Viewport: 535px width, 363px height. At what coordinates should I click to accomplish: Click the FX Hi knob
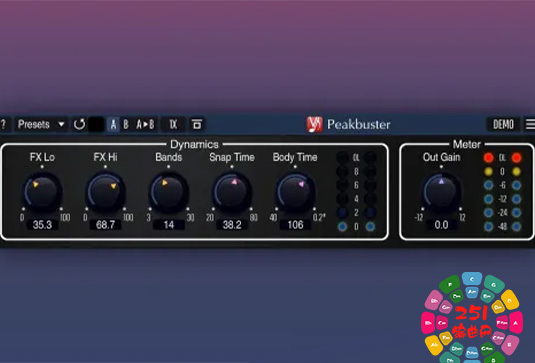[x=105, y=191]
